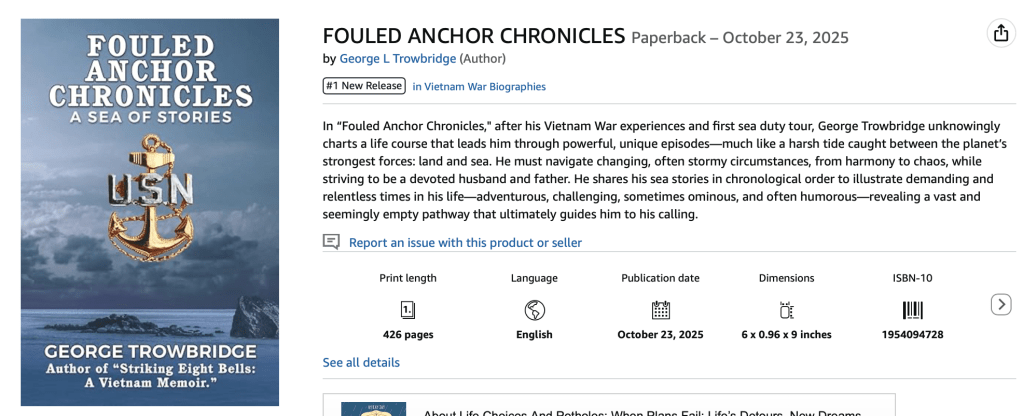1023x416 pixels.
Task: Click the Fouled Anchor Chronicles title heading
Action: pyautogui.click(x=474, y=37)
